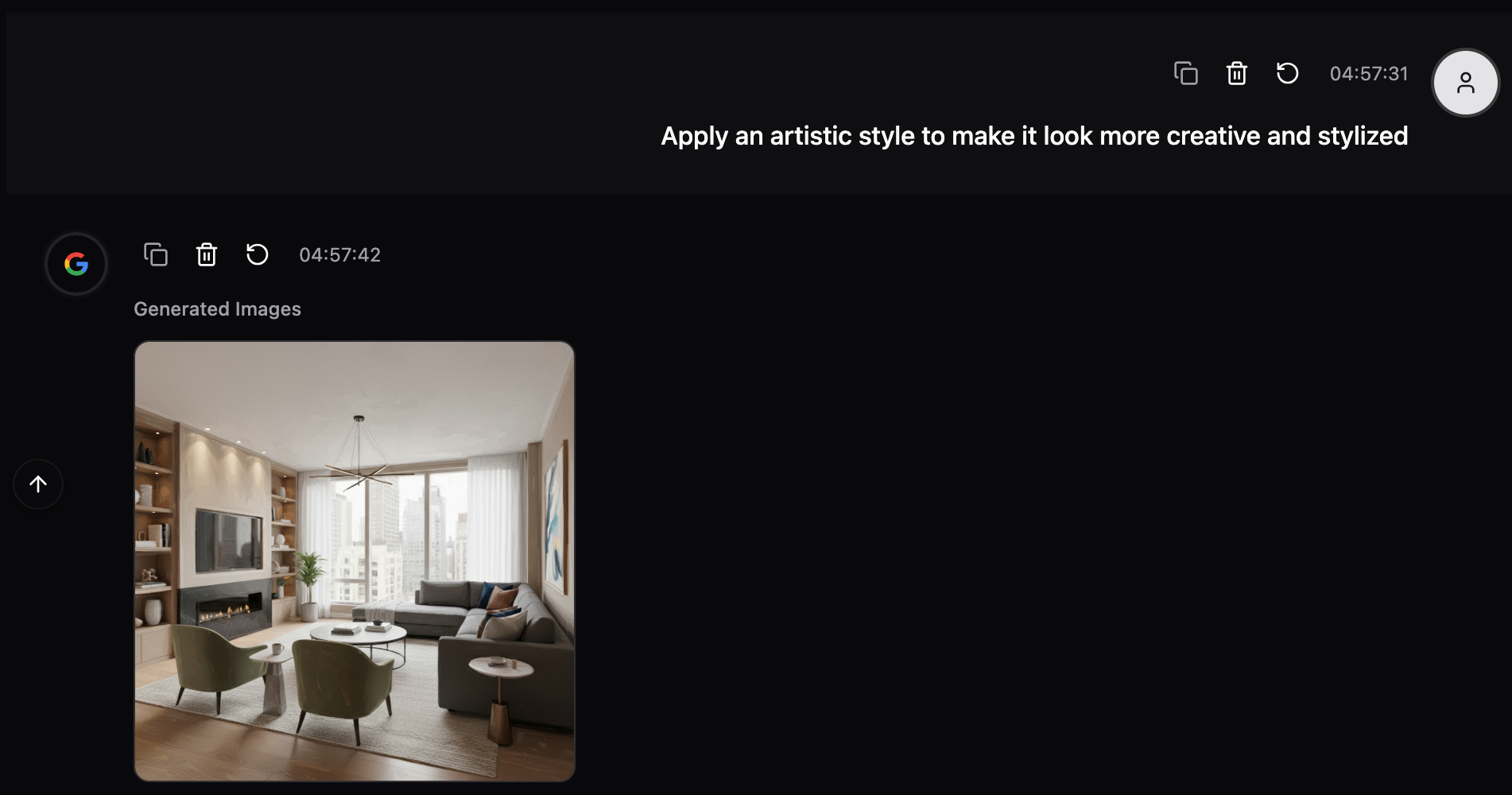Click the Google model avatar

pyautogui.click(x=76, y=264)
